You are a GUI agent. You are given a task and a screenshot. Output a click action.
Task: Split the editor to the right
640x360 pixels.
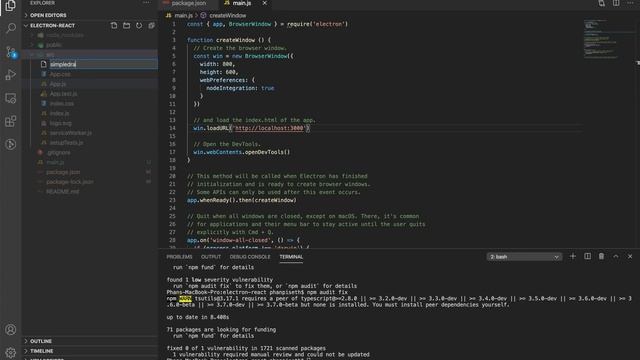click(x=616, y=3)
